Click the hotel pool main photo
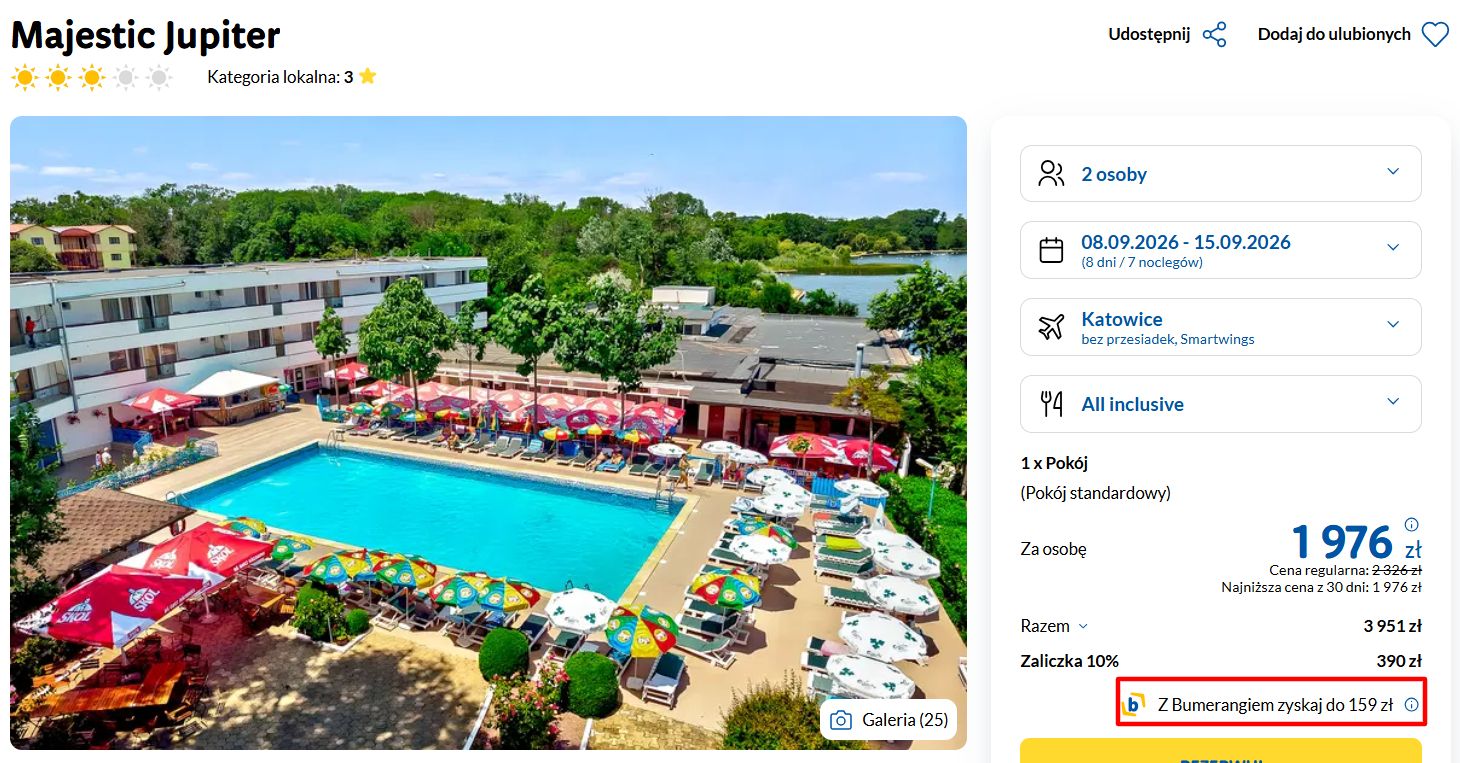The width and height of the screenshot is (1460, 763). 488,433
